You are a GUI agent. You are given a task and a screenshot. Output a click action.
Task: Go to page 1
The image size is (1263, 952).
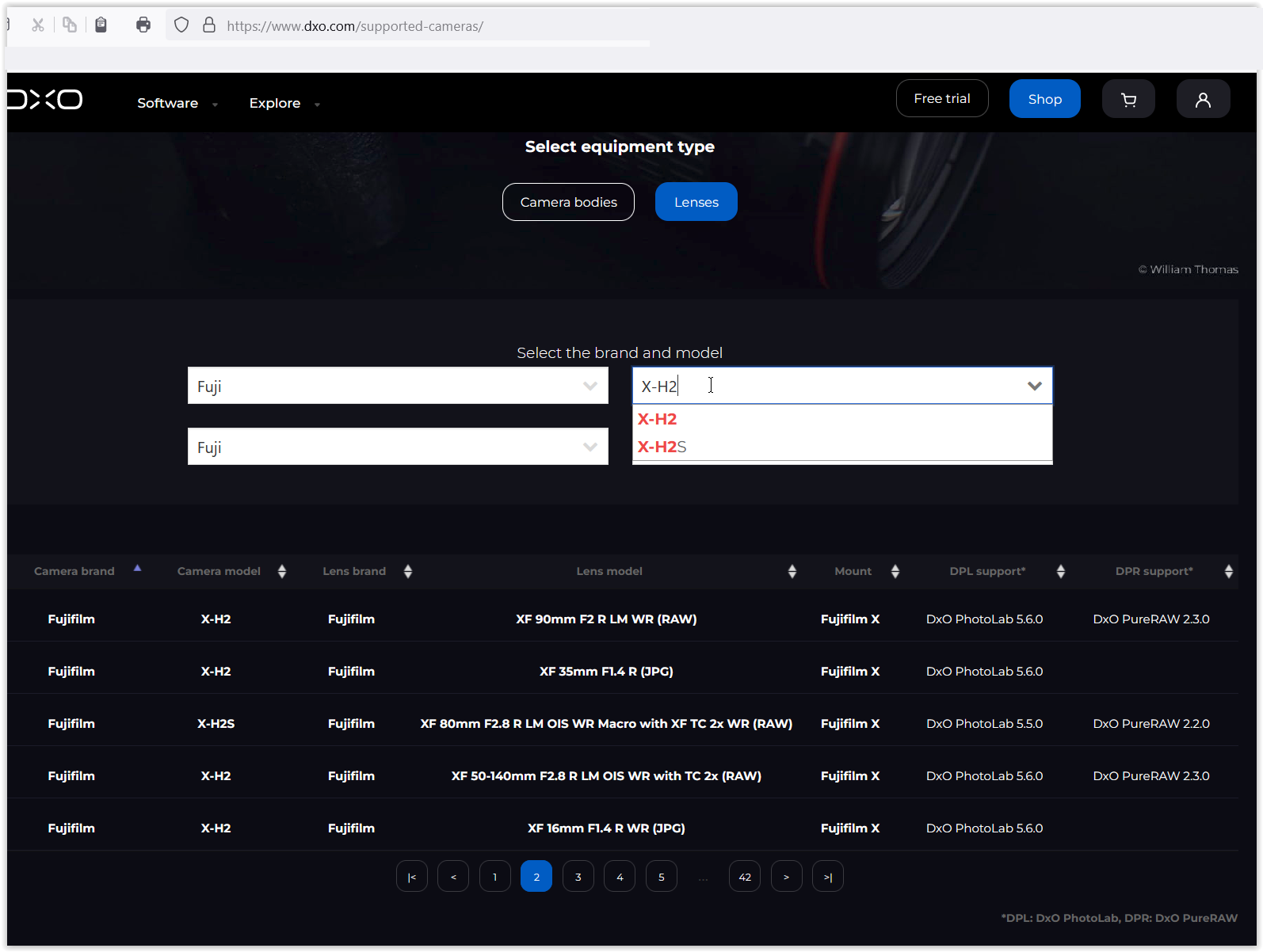tap(495, 876)
